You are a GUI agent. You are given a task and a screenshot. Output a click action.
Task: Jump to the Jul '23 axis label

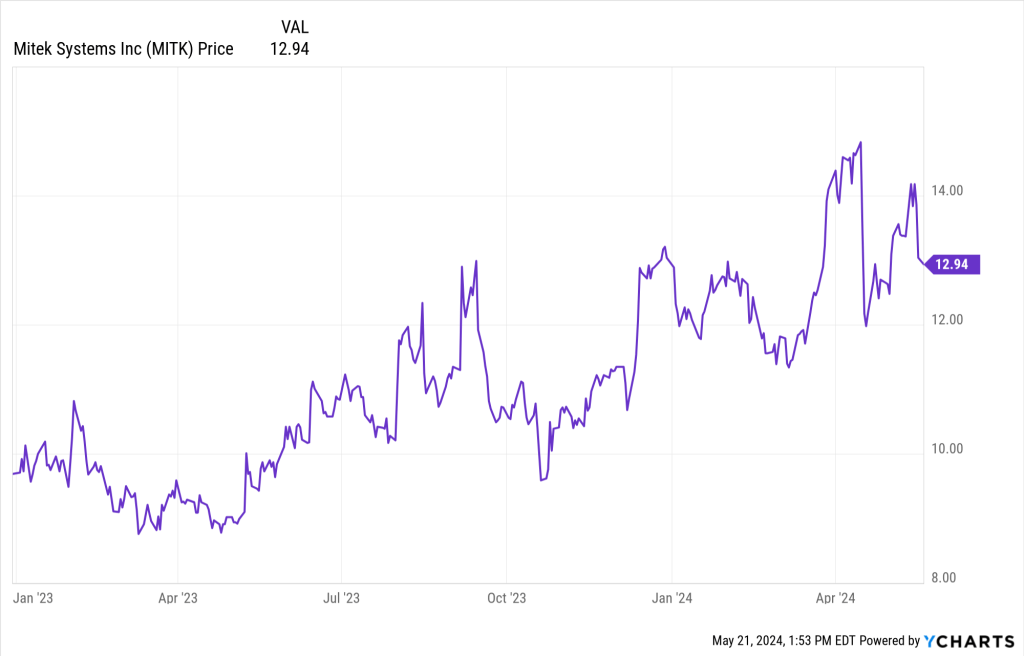pyautogui.click(x=341, y=598)
